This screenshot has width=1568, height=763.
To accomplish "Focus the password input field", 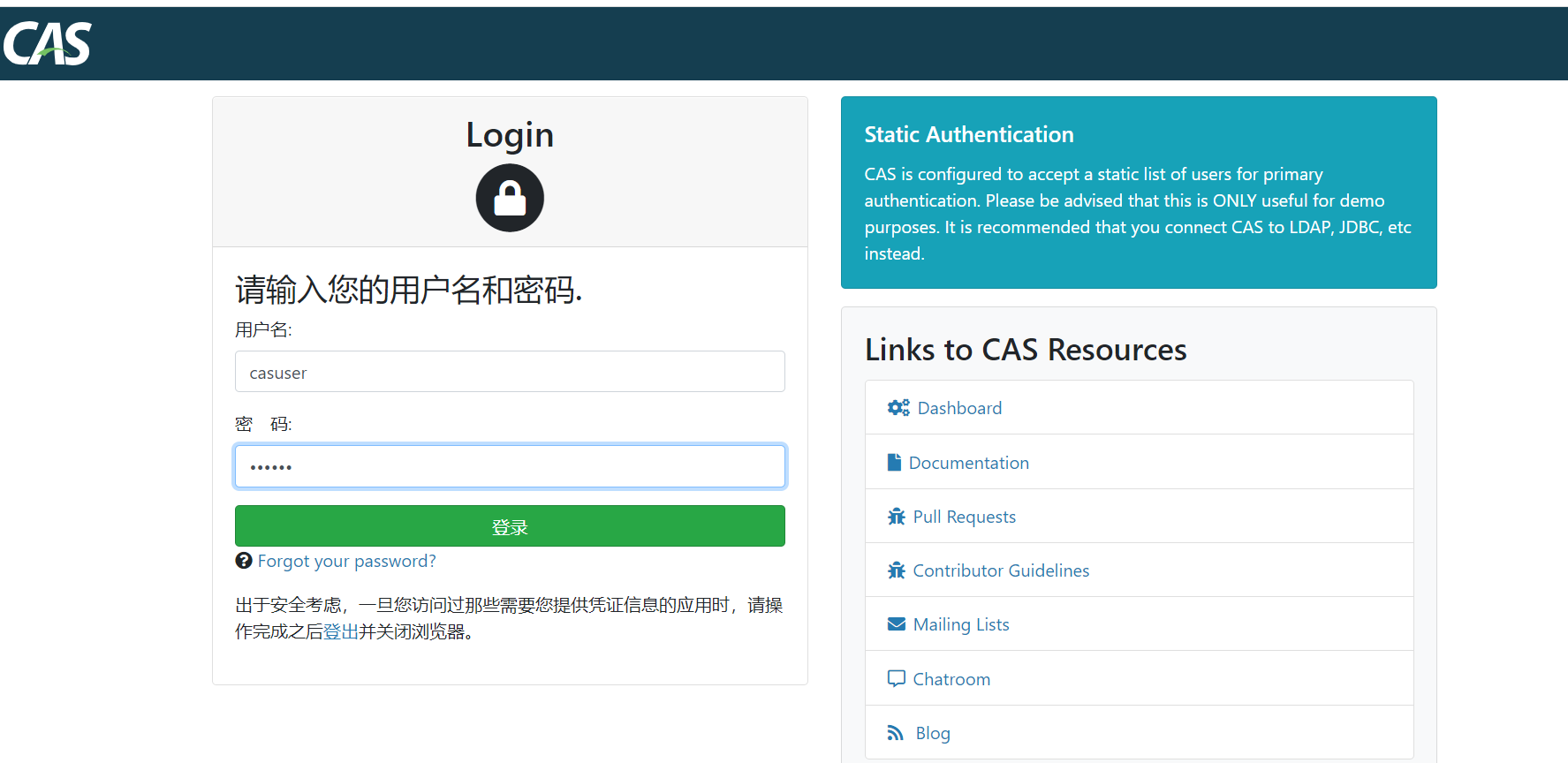I will (x=510, y=466).
